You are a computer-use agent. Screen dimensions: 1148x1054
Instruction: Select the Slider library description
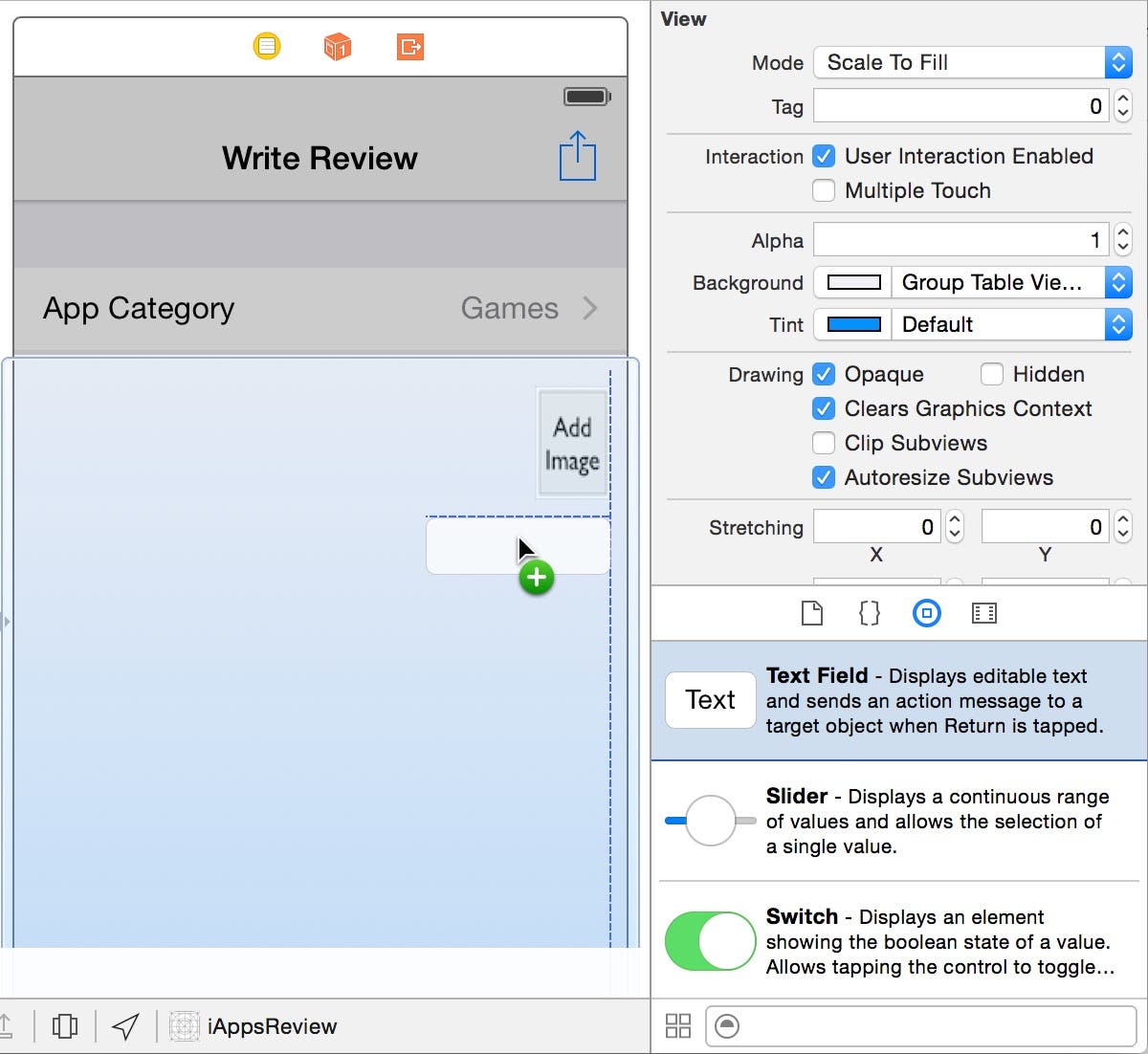938,822
